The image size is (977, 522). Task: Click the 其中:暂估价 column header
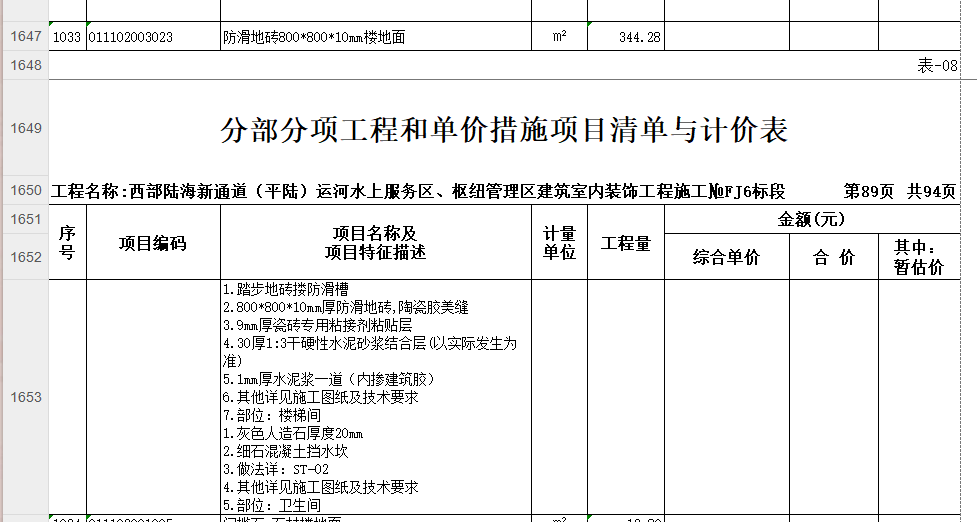(x=919, y=257)
